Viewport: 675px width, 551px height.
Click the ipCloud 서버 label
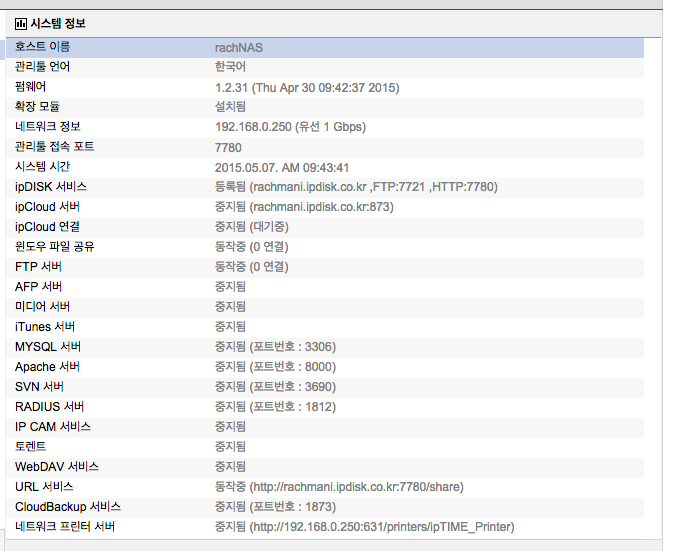pyautogui.click(x=47, y=207)
